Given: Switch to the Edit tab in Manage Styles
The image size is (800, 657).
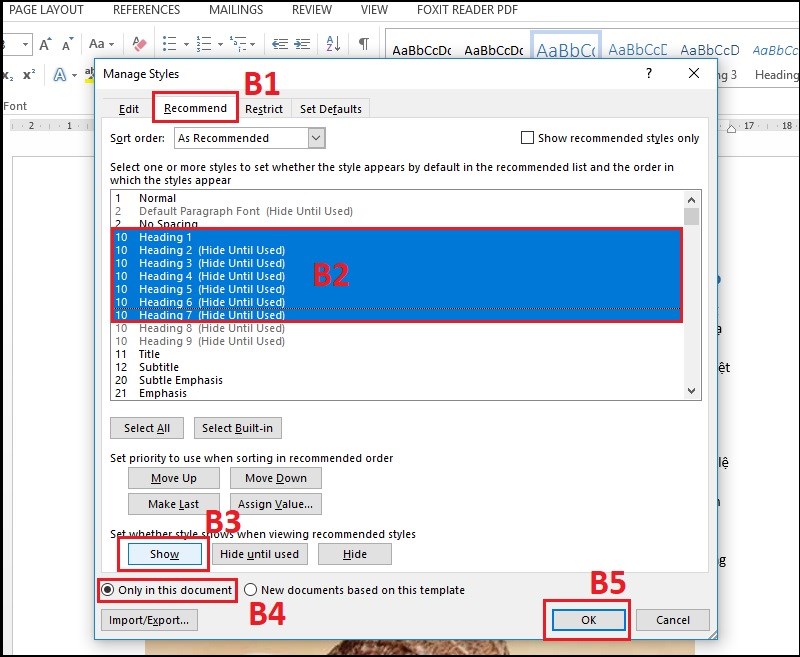Looking at the screenshot, I should pyautogui.click(x=129, y=109).
